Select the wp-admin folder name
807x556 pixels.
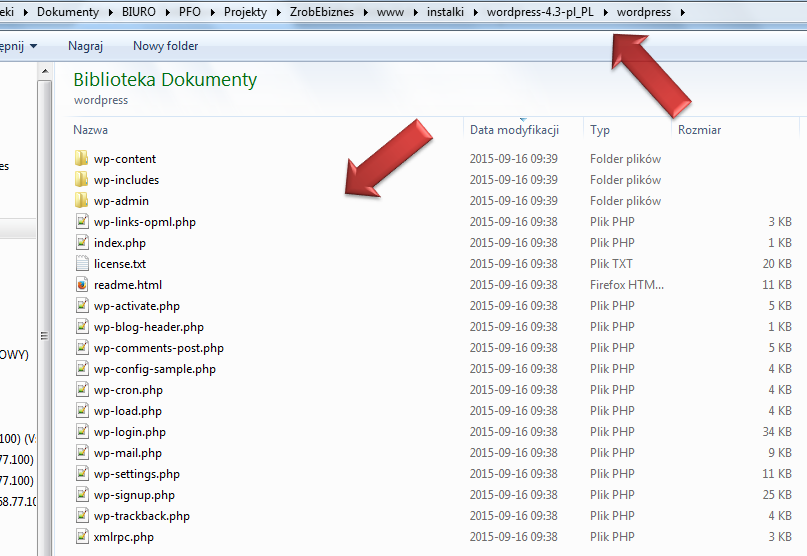tap(121, 201)
